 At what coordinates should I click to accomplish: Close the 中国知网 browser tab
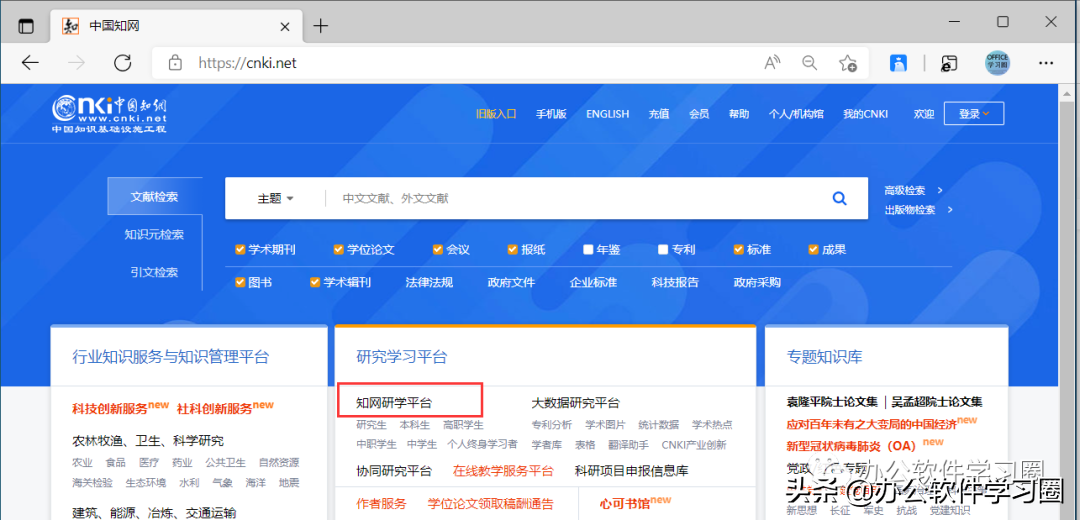click(x=284, y=26)
